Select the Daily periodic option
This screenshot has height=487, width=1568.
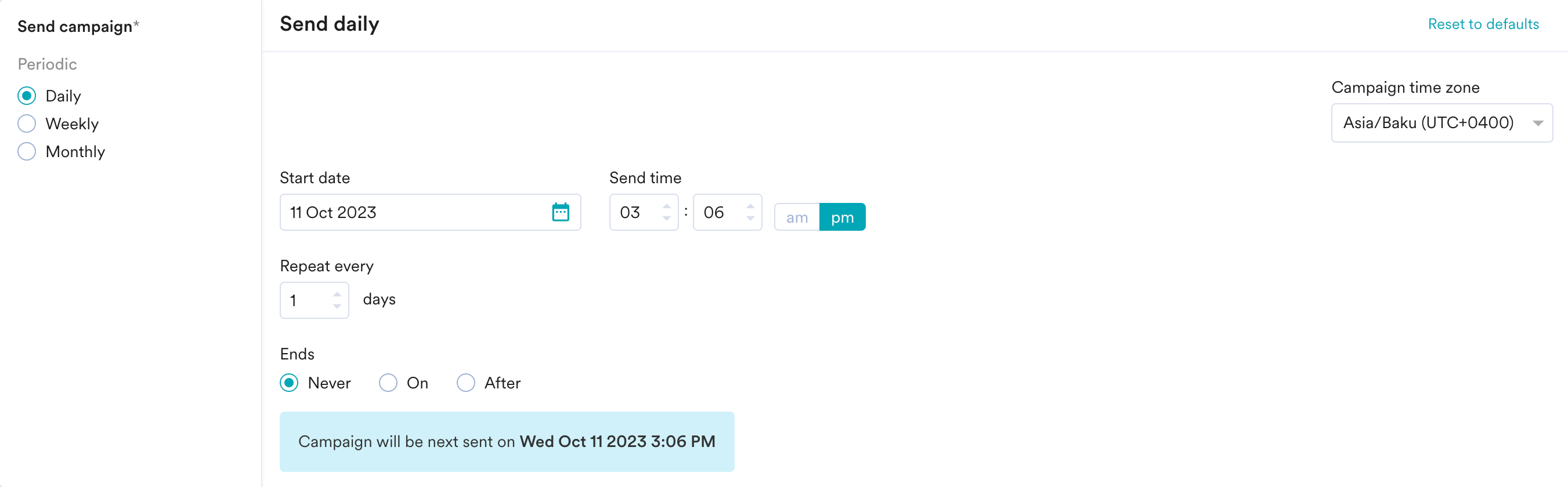click(27, 96)
